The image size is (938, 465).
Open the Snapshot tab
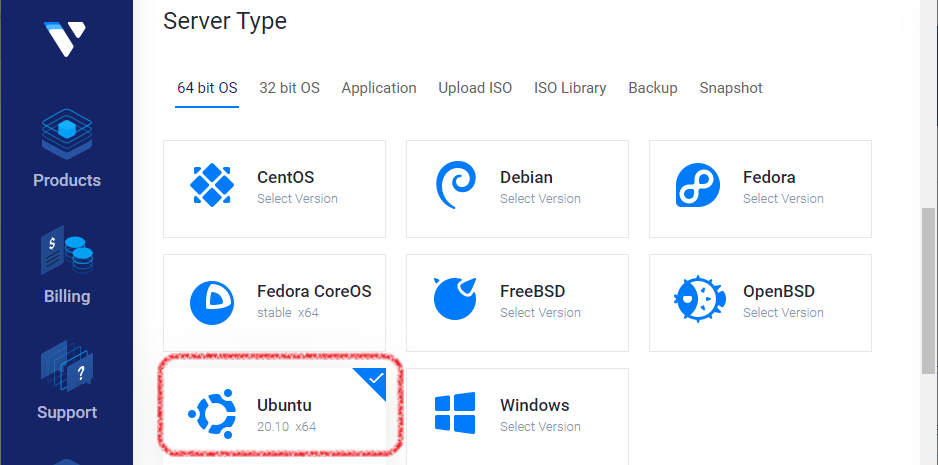[731, 88]
